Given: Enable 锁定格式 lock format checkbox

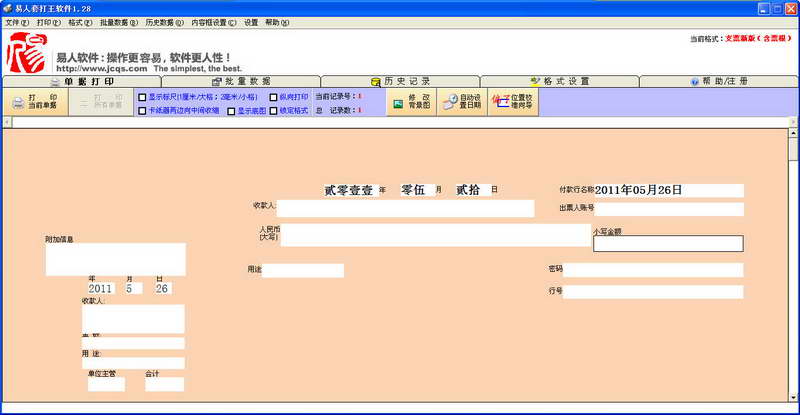Looking at the screenshot, I should tap(273, 111).
